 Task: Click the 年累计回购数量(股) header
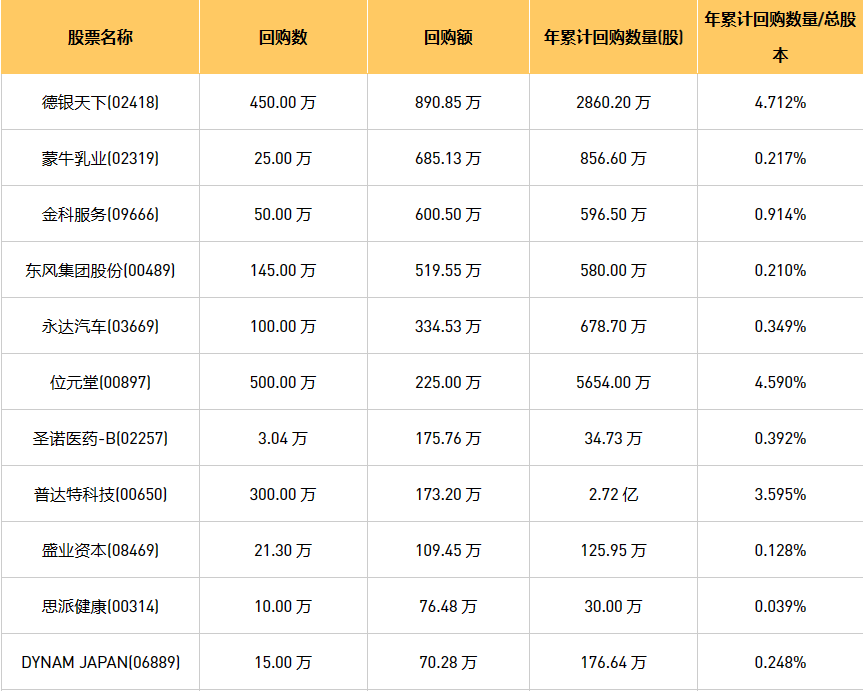pyautogui.click(x=613, y=38)
